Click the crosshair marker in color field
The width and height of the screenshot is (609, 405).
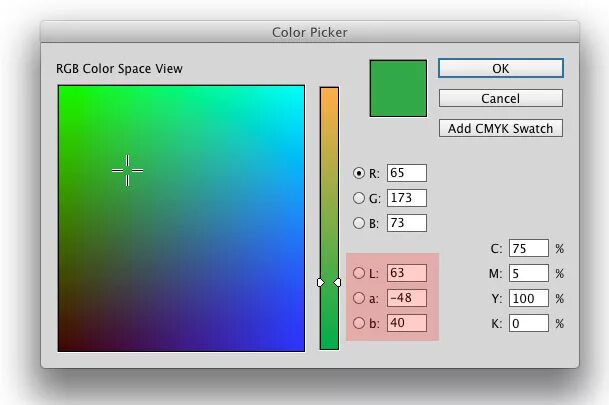pos(127,170)
